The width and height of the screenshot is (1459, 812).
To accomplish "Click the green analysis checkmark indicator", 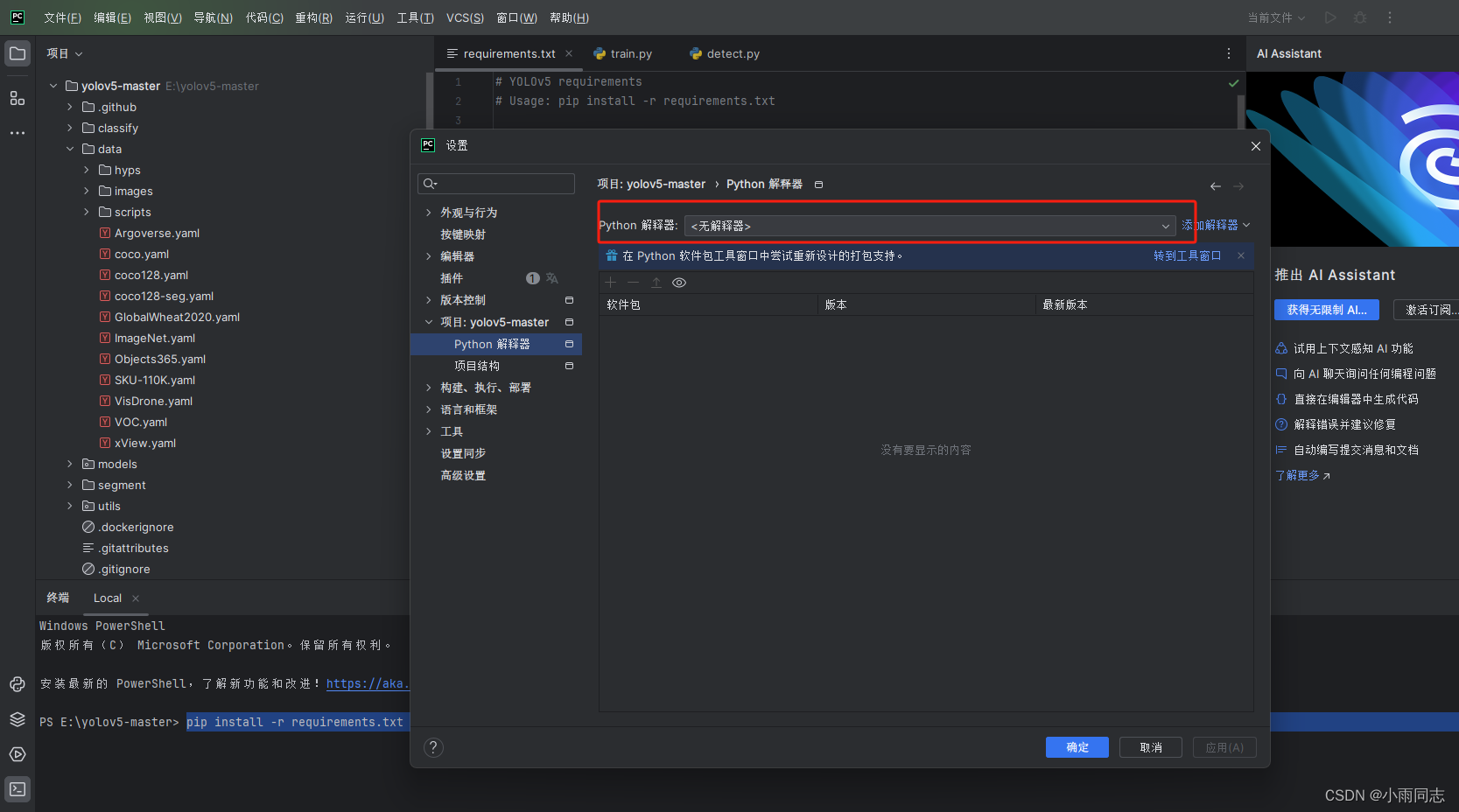I will coord(1233,83).
